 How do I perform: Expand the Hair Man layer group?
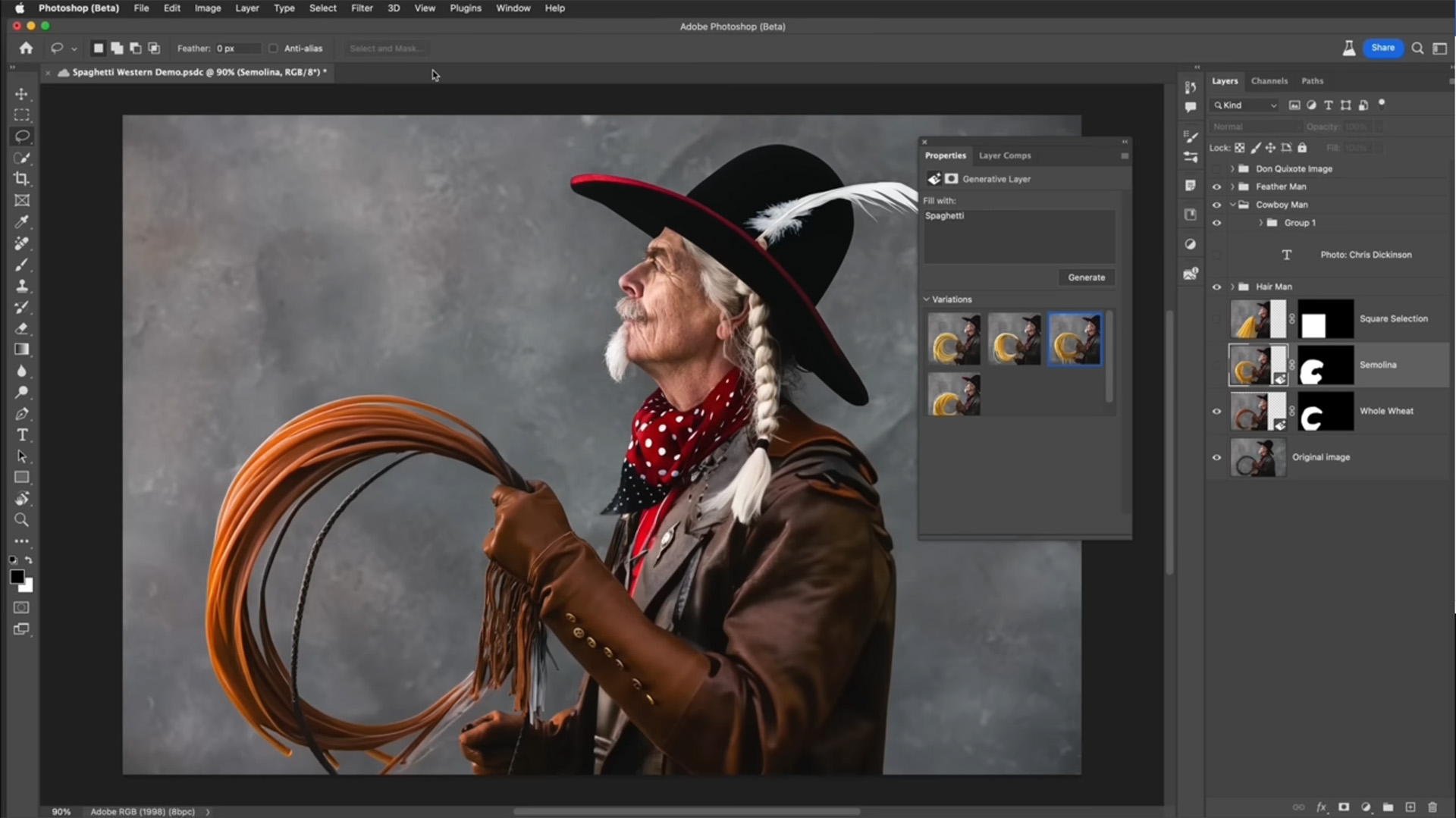1232,287
